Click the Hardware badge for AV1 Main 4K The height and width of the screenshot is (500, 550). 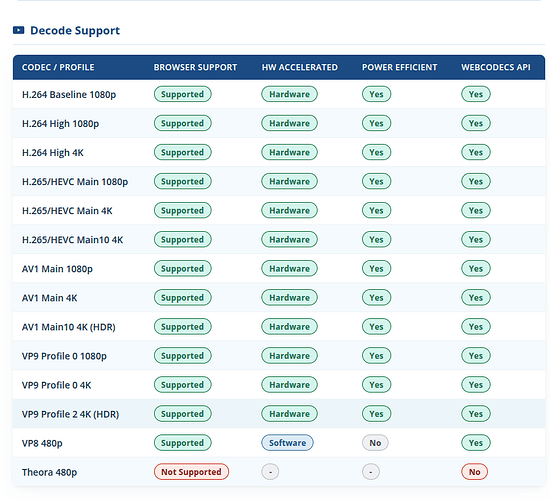click(289, 298)
